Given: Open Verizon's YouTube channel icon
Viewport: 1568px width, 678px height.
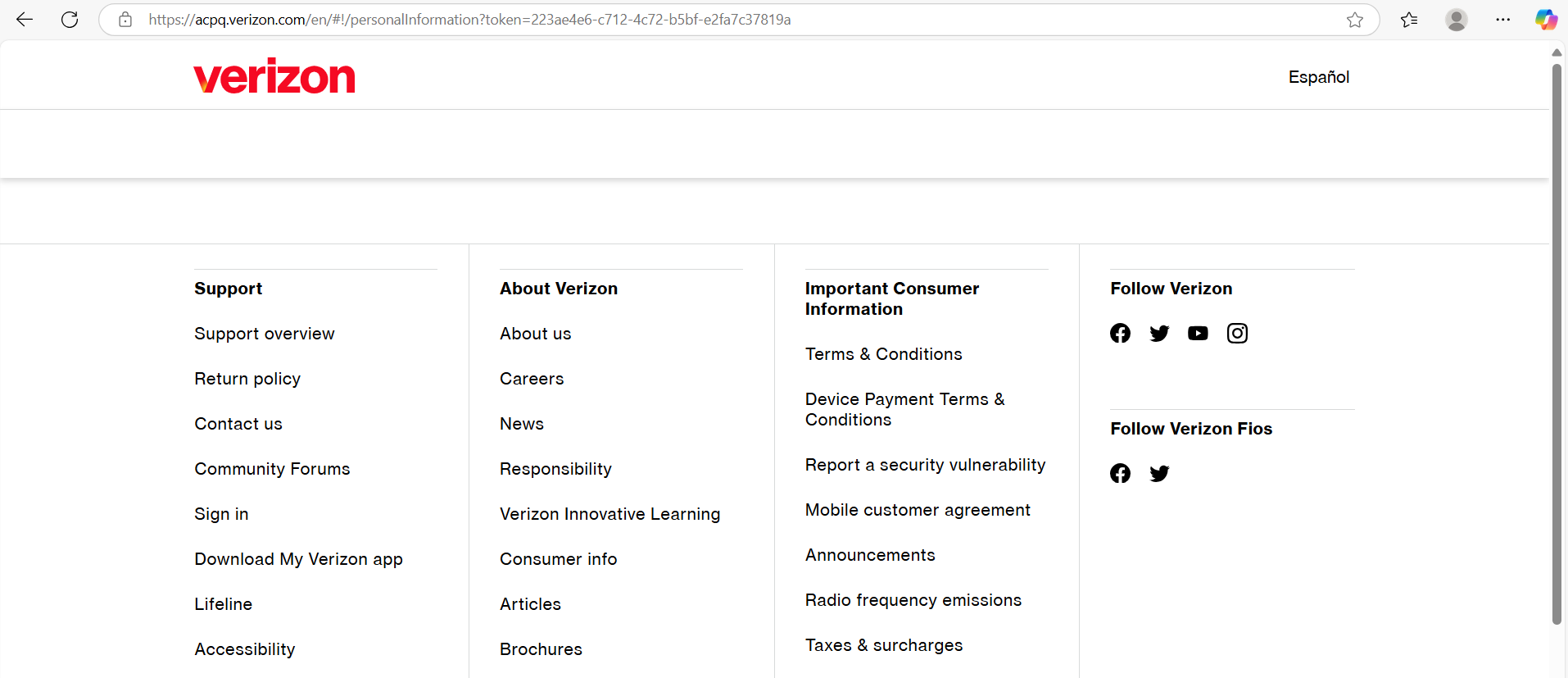Looking at the screenshot, I should [x=1198, y=333].
